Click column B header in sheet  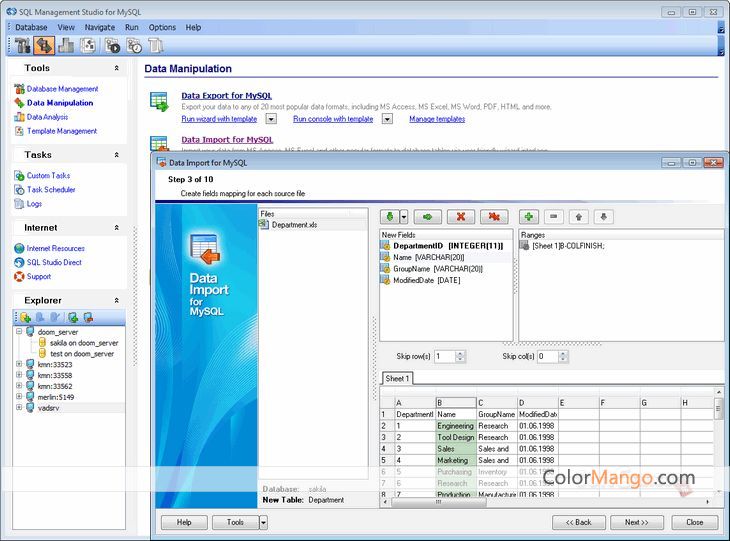pyautogui.click(x=456, y=403)
